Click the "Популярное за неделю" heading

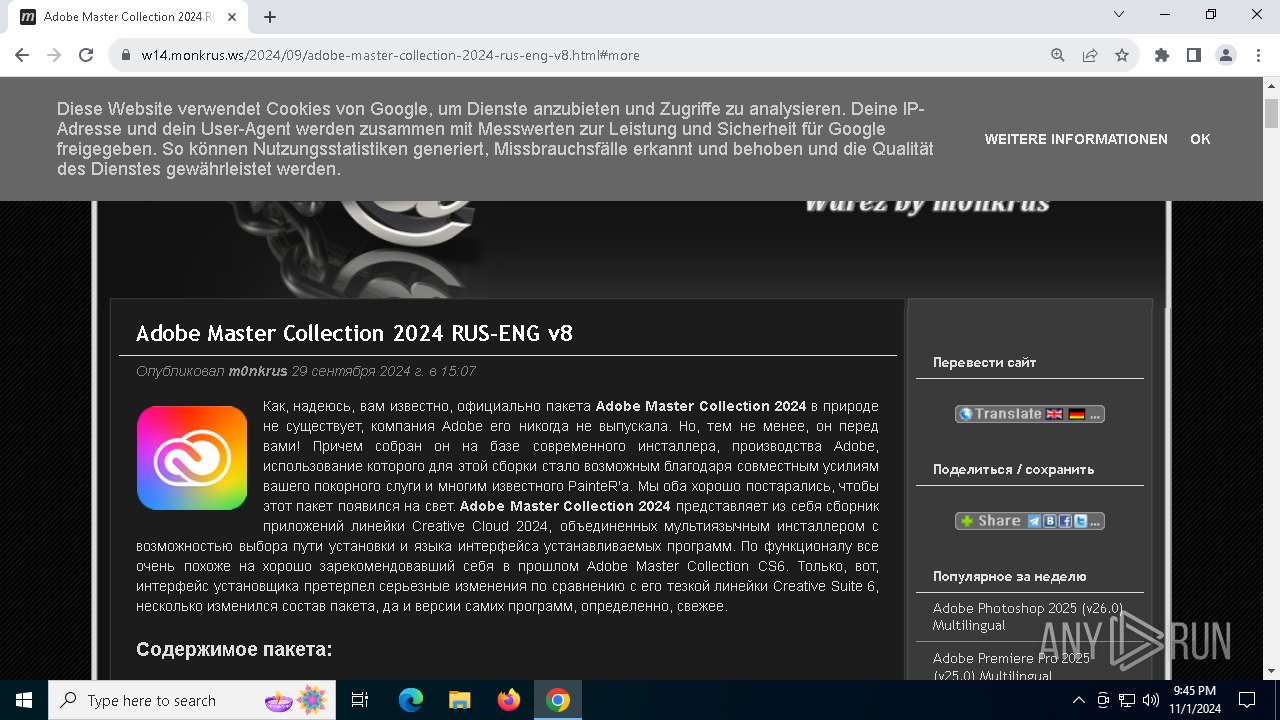click(x=1009, y=576)
